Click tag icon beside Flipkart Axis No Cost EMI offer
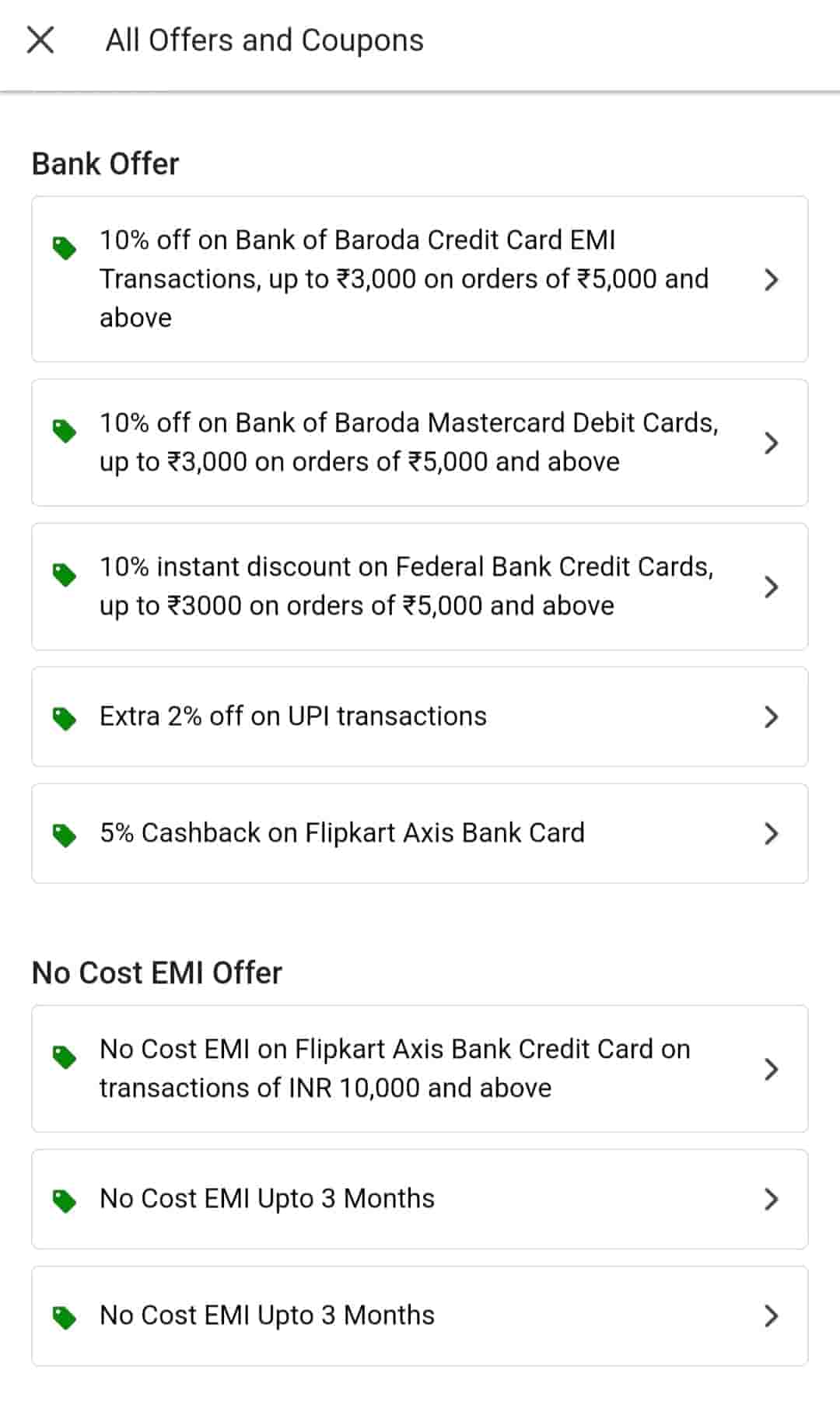 65,1056
